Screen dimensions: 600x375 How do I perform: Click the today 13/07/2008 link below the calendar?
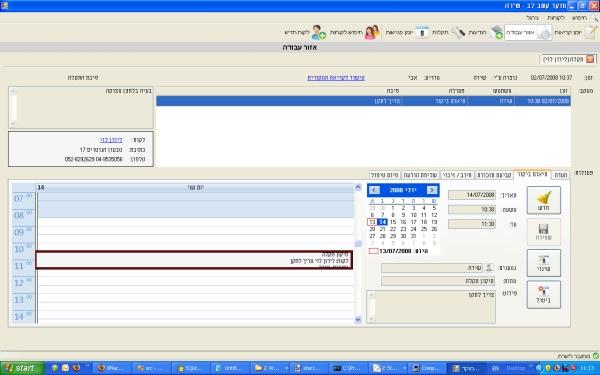(398, 251)
